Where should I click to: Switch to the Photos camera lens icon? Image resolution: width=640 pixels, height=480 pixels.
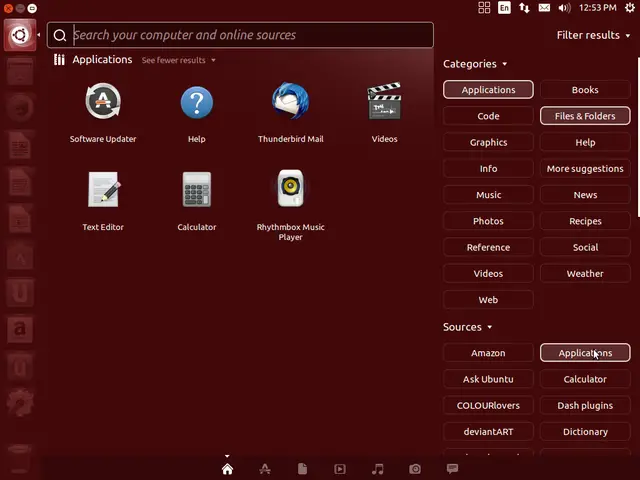point(415,469)
